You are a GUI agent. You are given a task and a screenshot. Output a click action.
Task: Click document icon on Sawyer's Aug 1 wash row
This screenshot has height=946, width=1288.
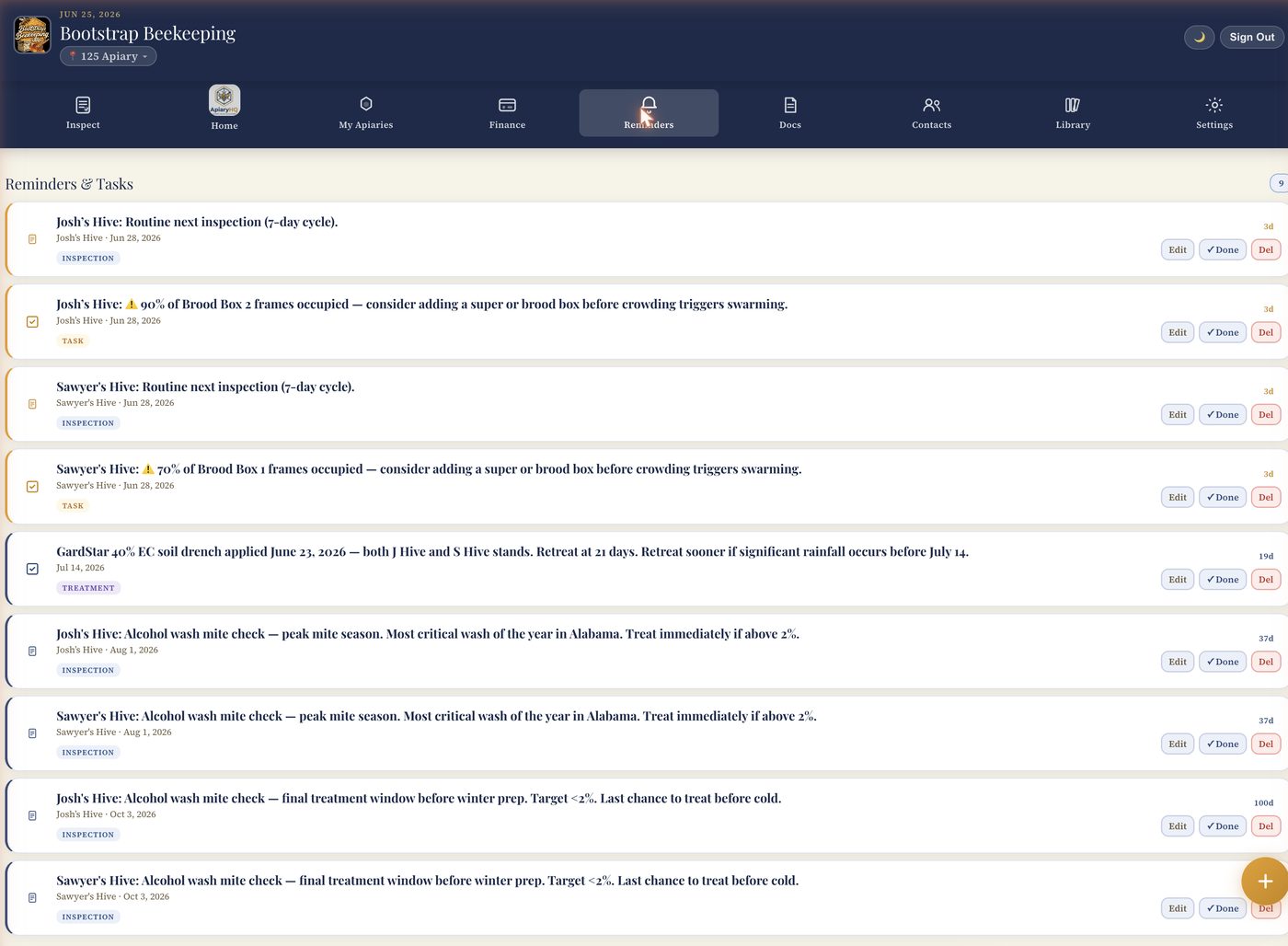(32, 733)
